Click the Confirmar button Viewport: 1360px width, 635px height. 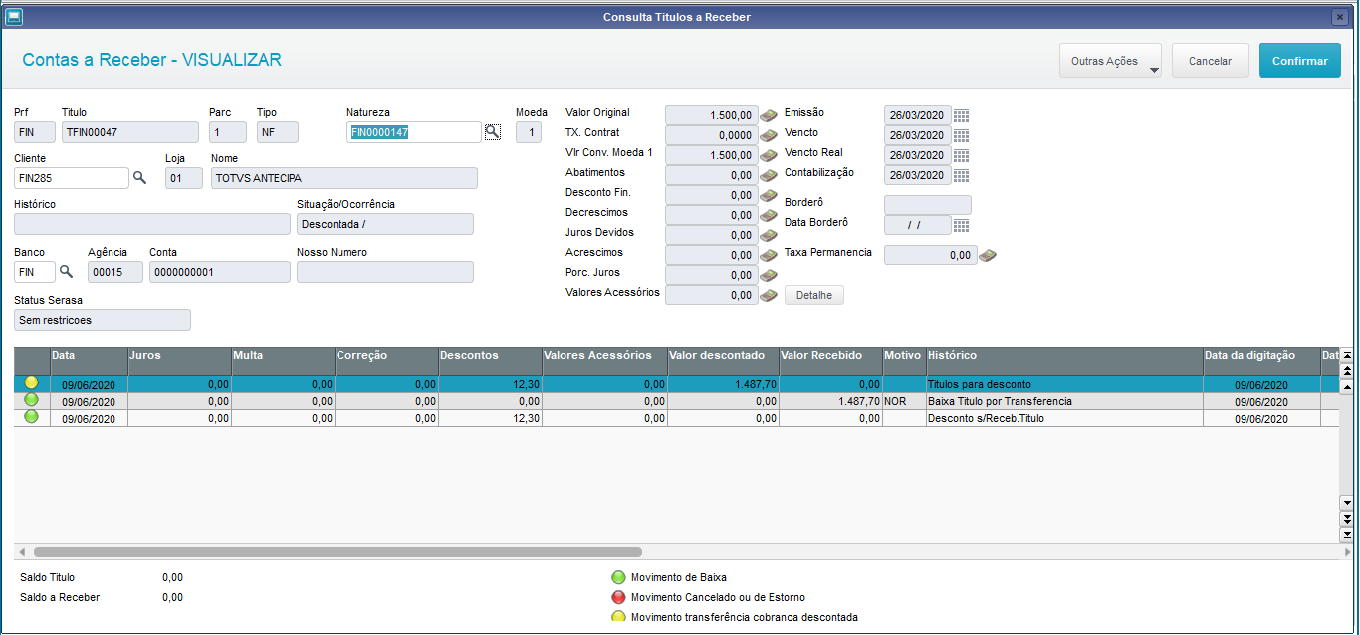(x=1299, y=61)
